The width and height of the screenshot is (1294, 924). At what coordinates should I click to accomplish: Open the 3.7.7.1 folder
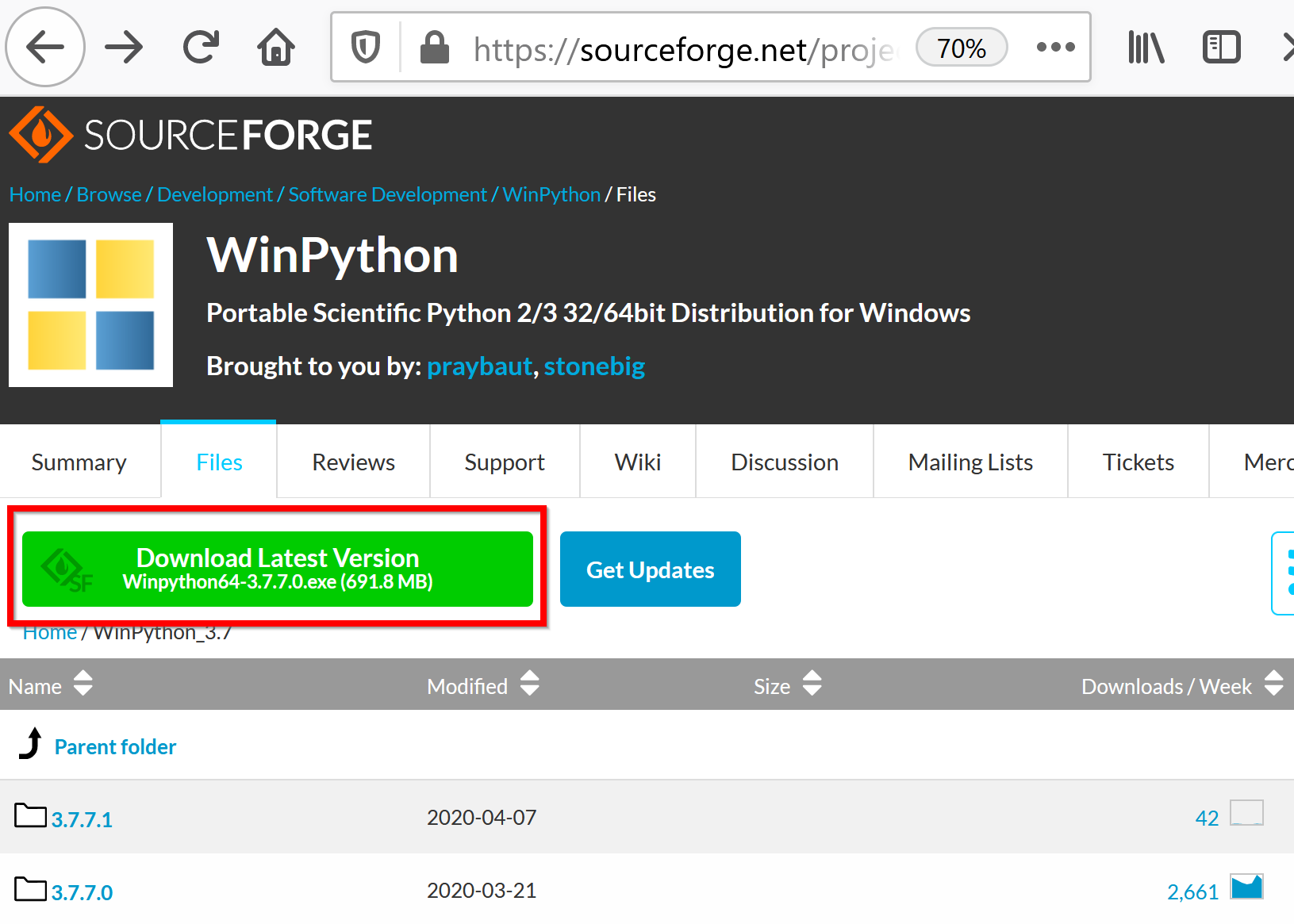pos(82,819)
